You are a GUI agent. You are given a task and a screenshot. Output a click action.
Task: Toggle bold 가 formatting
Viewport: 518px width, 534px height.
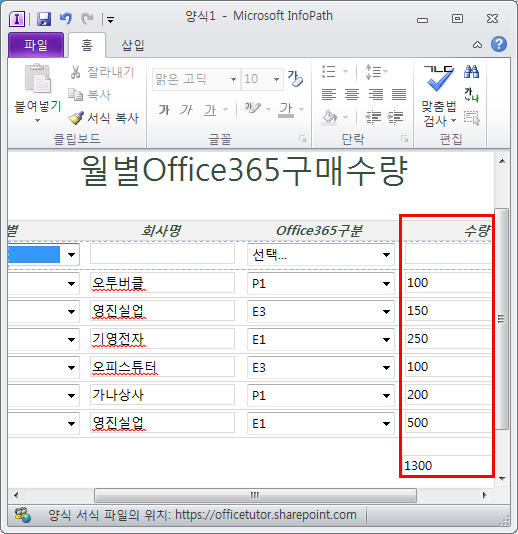[x=164, y=110]
